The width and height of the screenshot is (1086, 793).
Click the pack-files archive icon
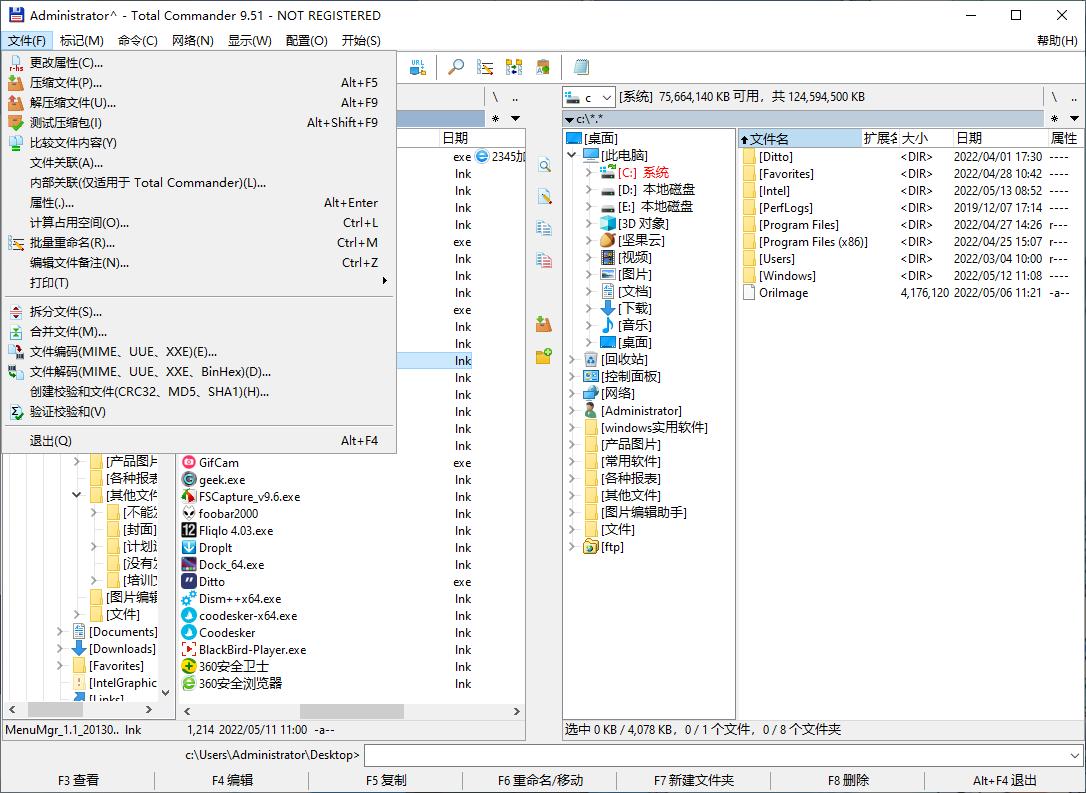[x=544, y=323]
